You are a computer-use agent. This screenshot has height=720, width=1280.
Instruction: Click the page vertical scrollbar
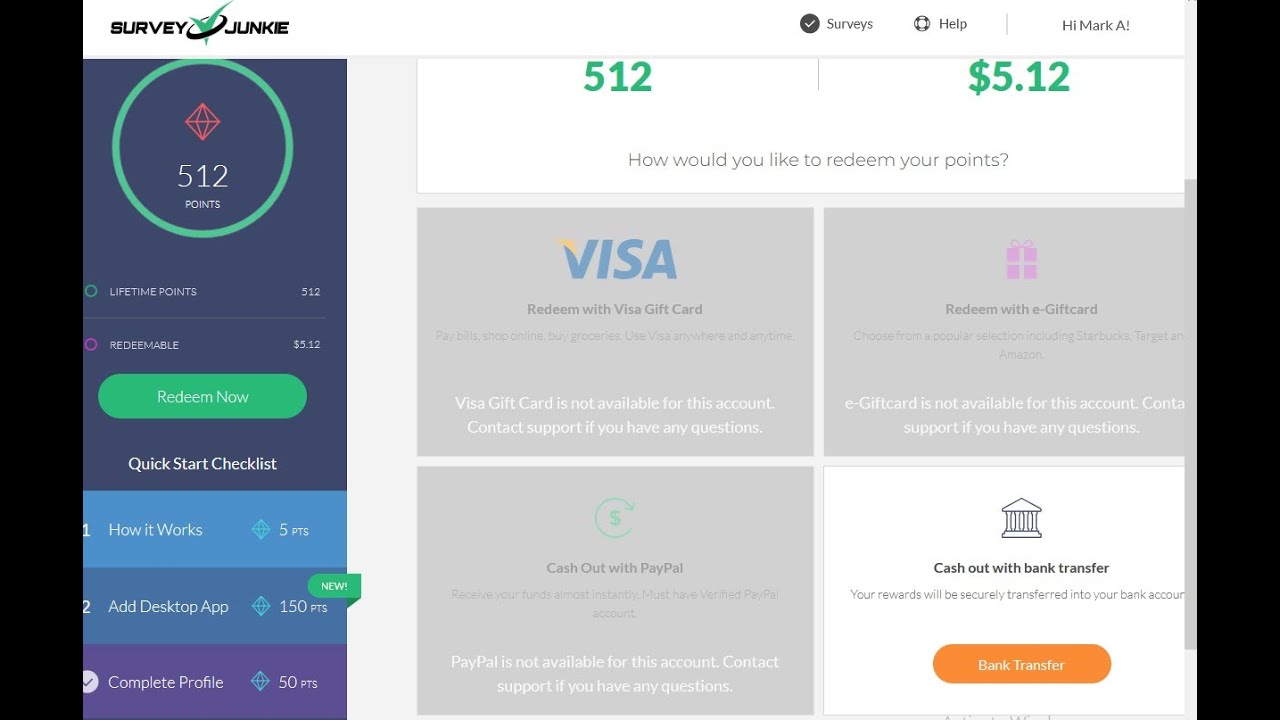1190,400
